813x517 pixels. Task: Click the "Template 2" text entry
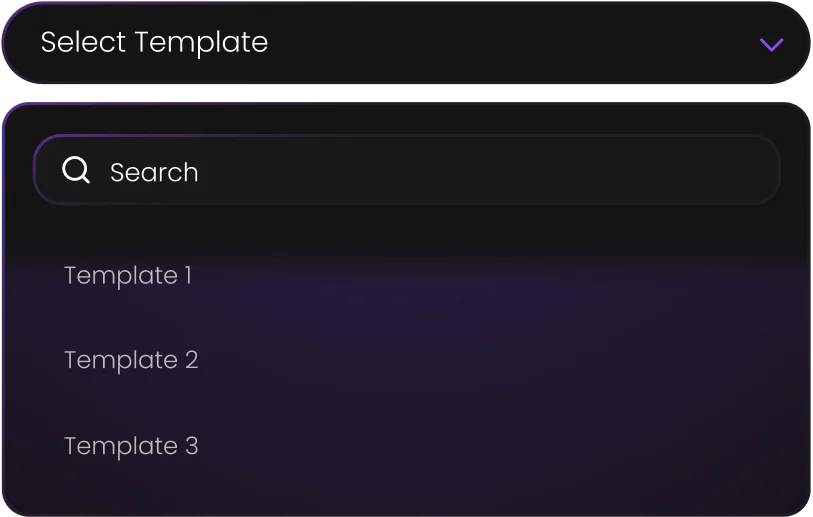click(x=131, y=360)
